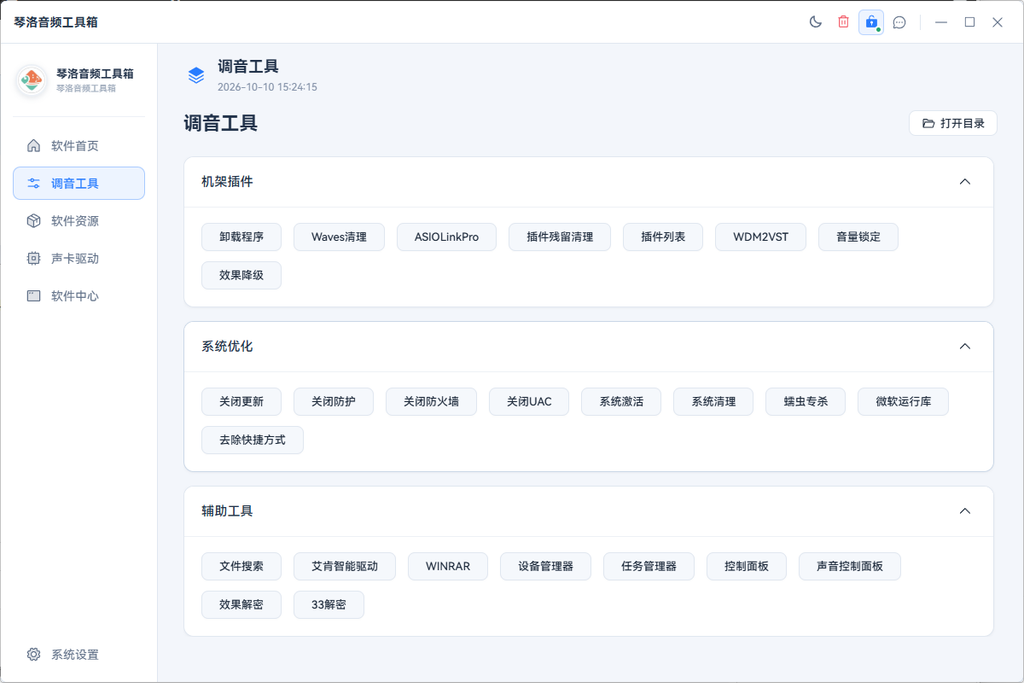1024x683 pixels.
Task: Launch 卸载程序 tool
Action: click(241, 237)
